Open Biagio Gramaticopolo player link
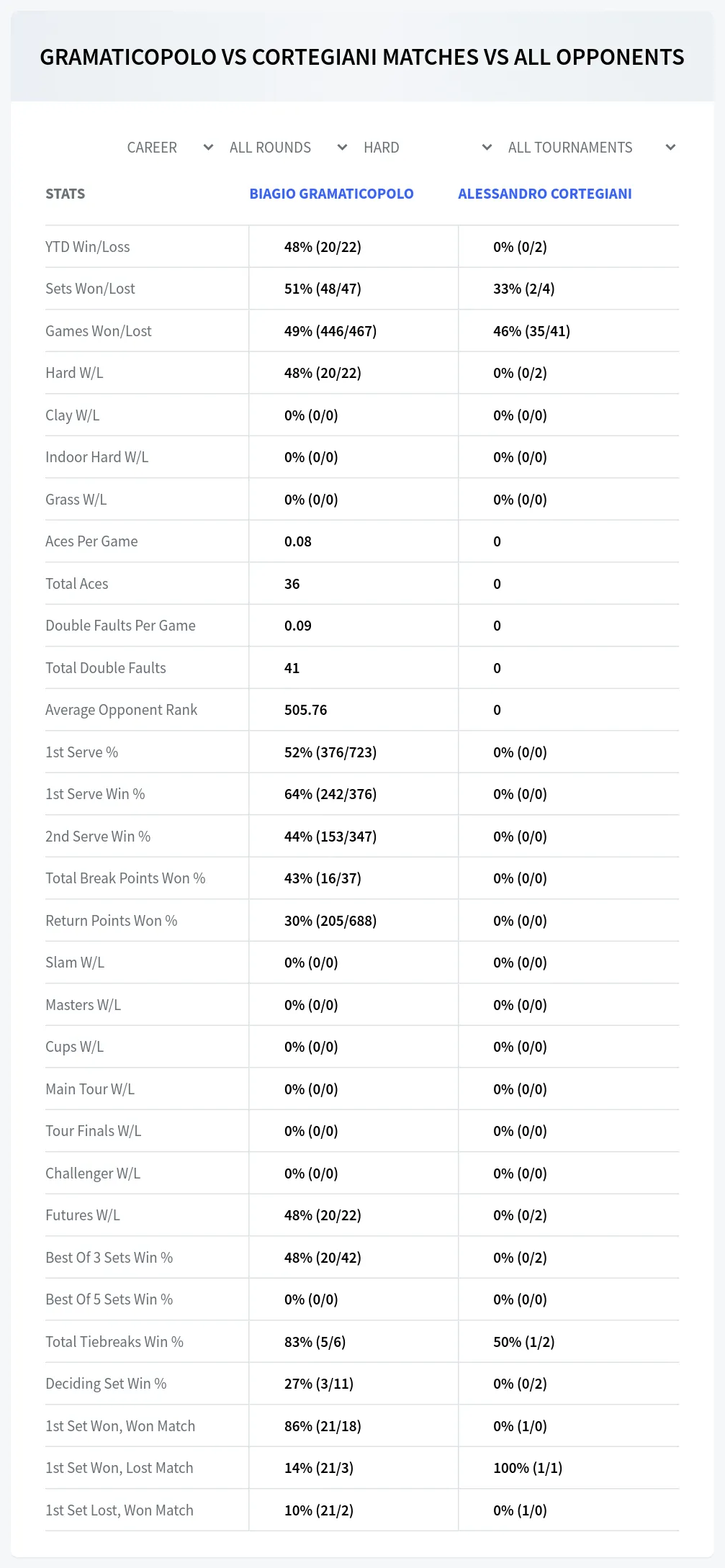The image size is (725, 1568). coord(331,194)
